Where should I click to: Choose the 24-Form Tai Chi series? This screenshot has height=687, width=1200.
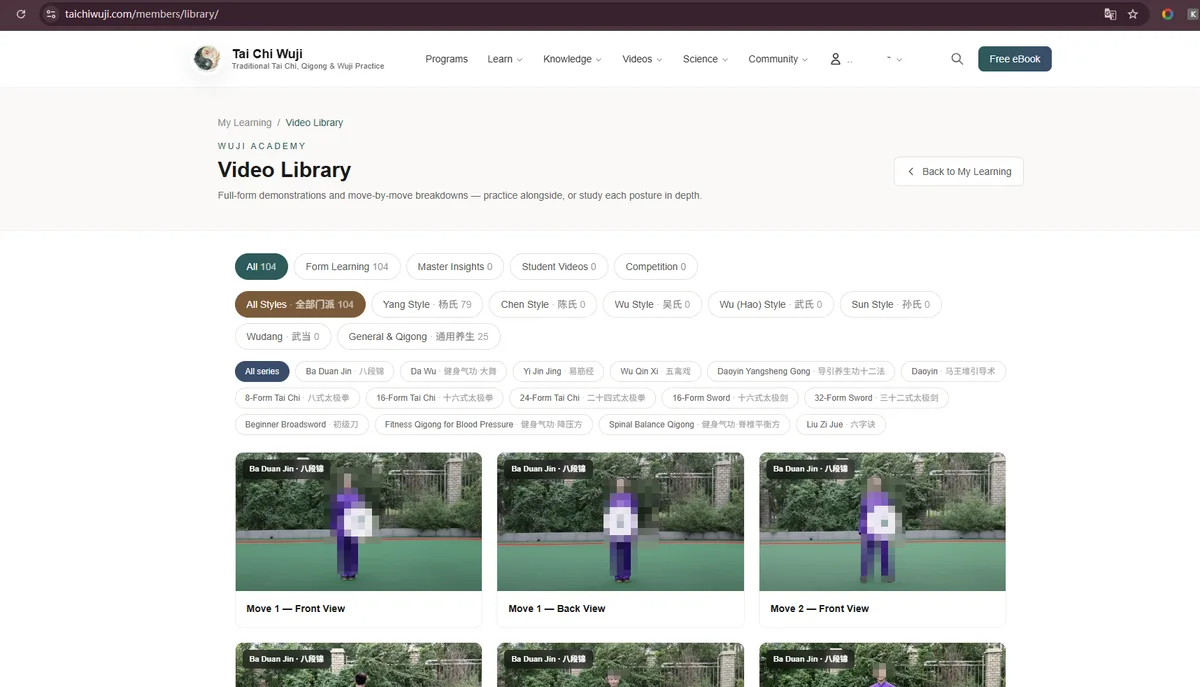click(583, 398)
